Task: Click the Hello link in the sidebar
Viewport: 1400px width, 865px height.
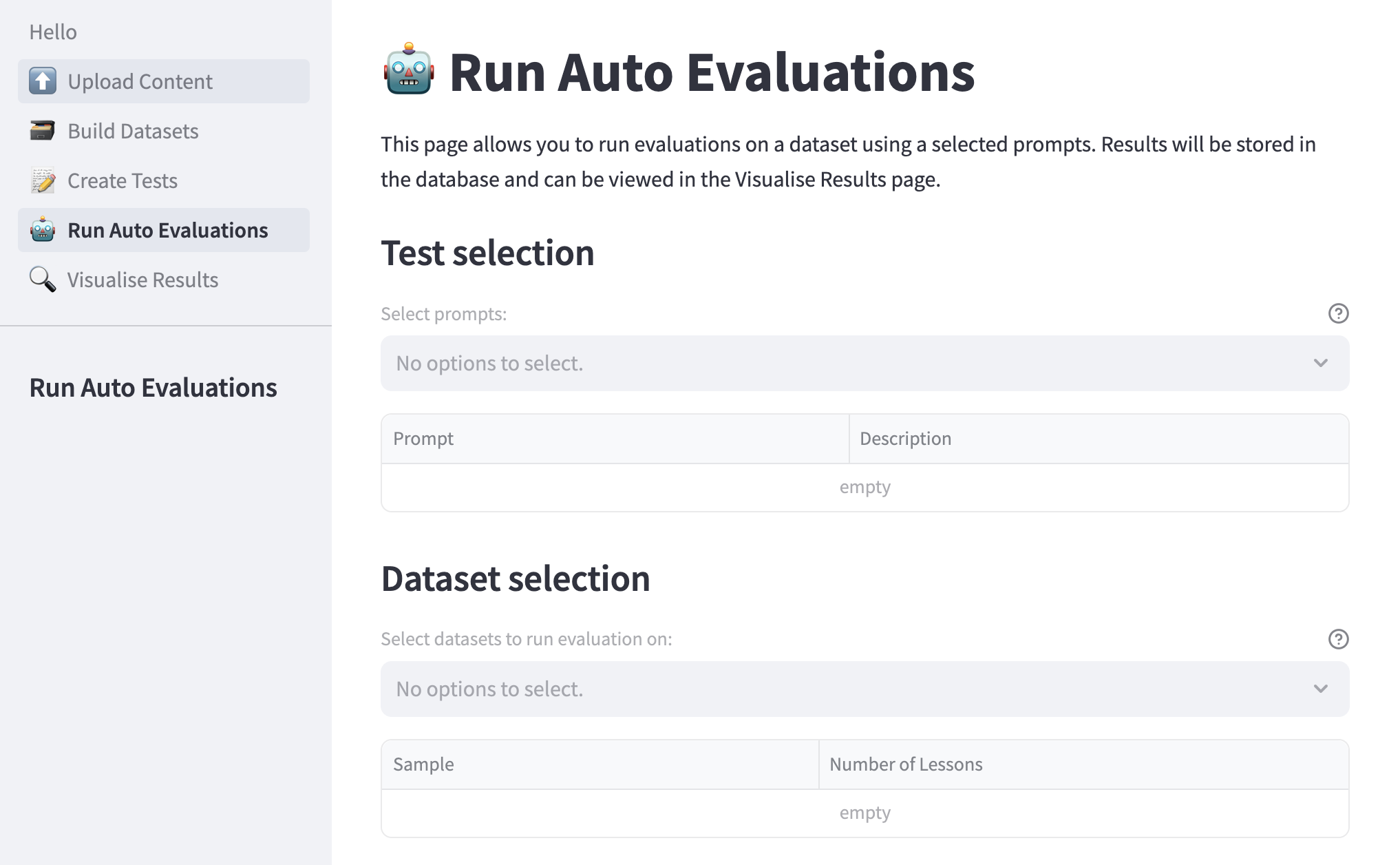Action: pyautogui.click(x=53, y=32)
